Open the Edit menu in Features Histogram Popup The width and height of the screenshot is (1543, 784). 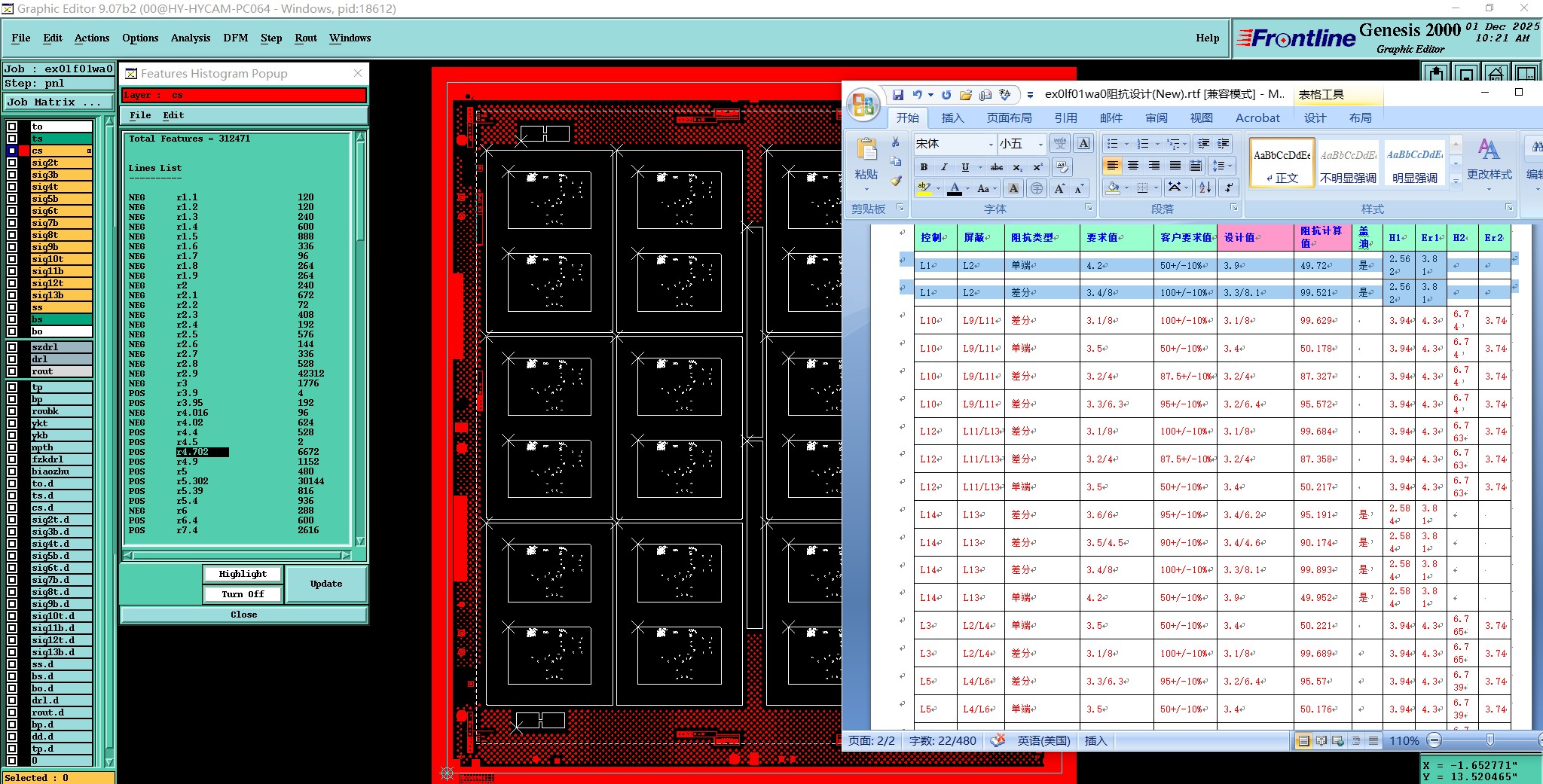click(x=173, y=115)
